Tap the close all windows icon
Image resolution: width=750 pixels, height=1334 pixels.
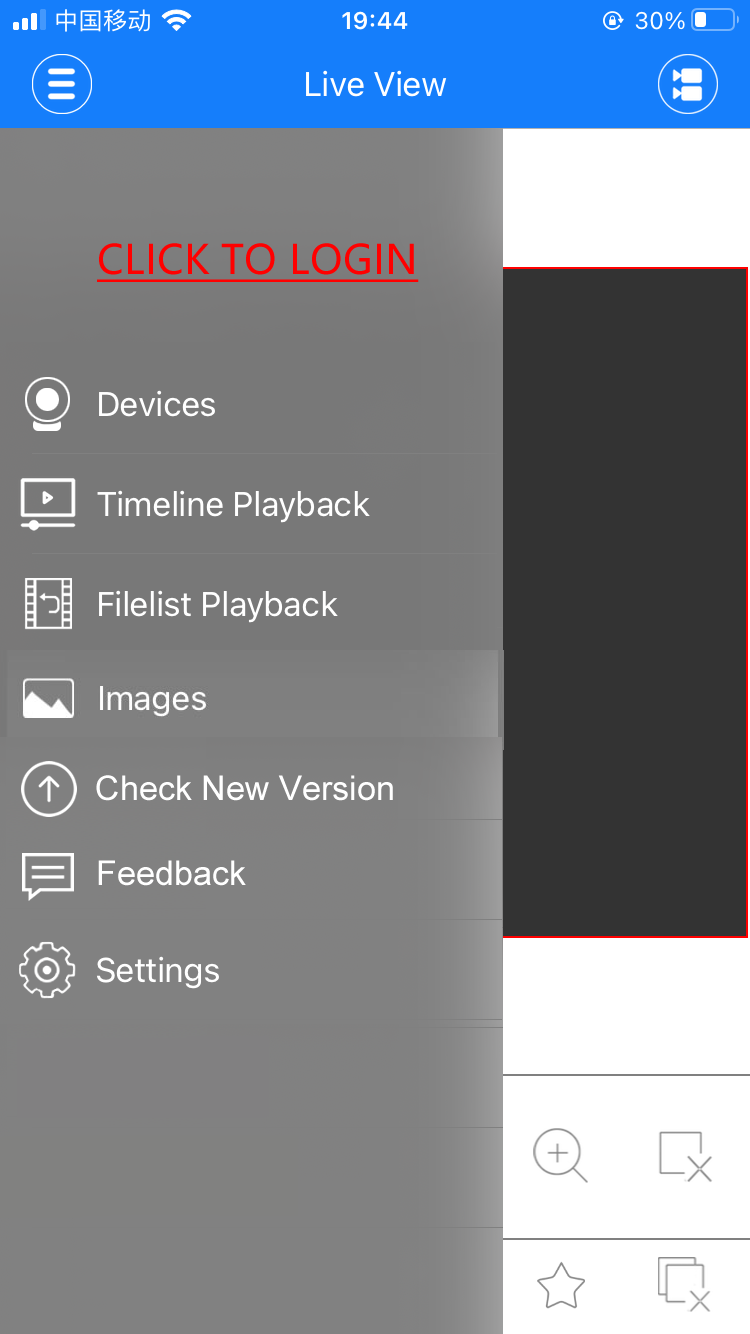point(685,1285)
